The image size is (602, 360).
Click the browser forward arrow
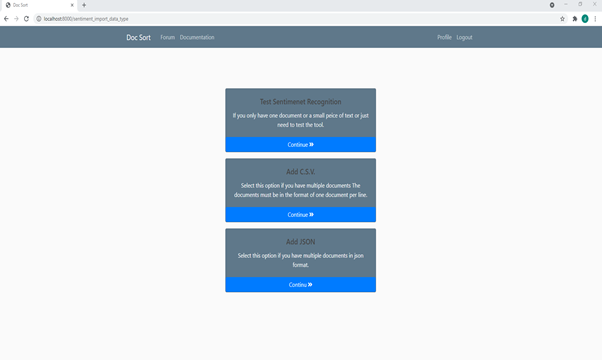tap(16, 18)
